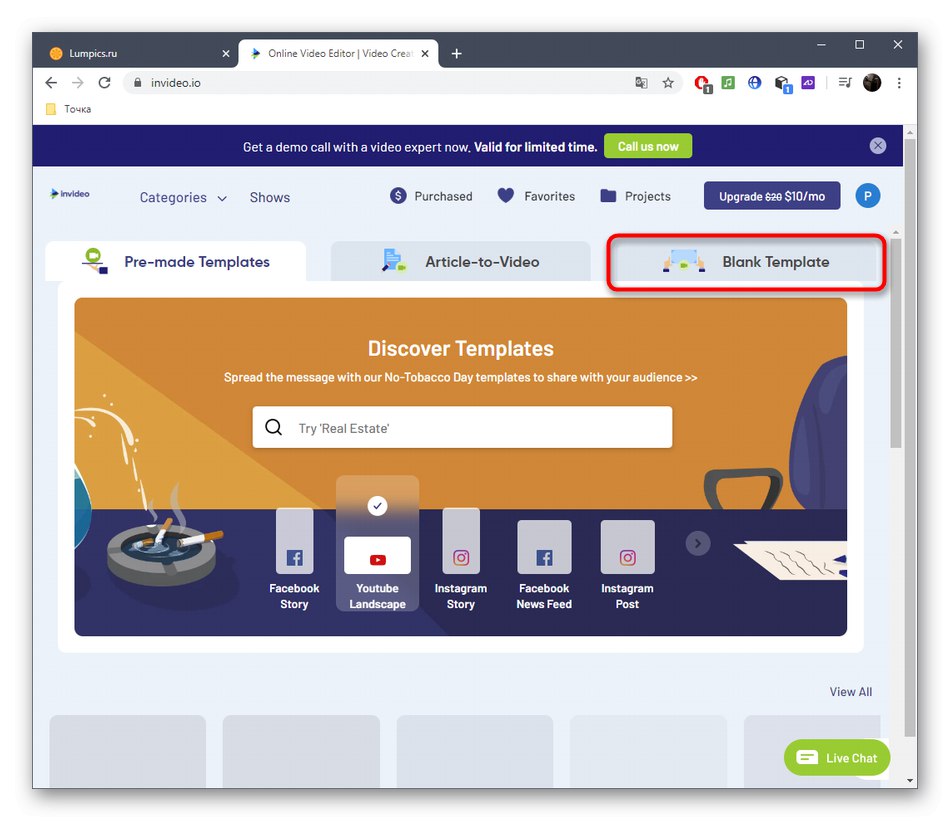Screen dimensions: 950x821
Task: Open the green music note extension
Action: [x=728, y=82]
